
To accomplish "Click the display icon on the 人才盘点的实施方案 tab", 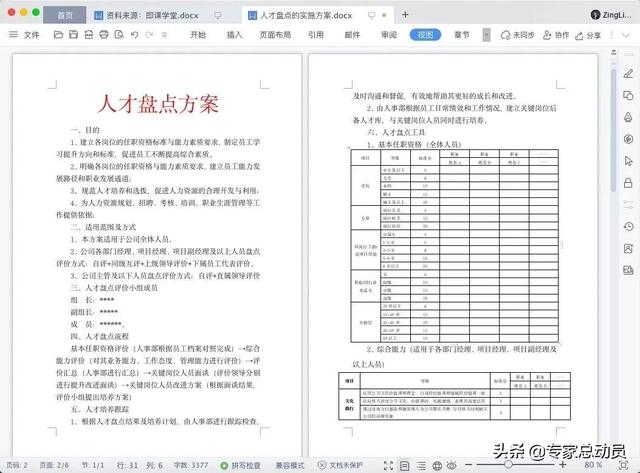I will click(x=371, y=16).
